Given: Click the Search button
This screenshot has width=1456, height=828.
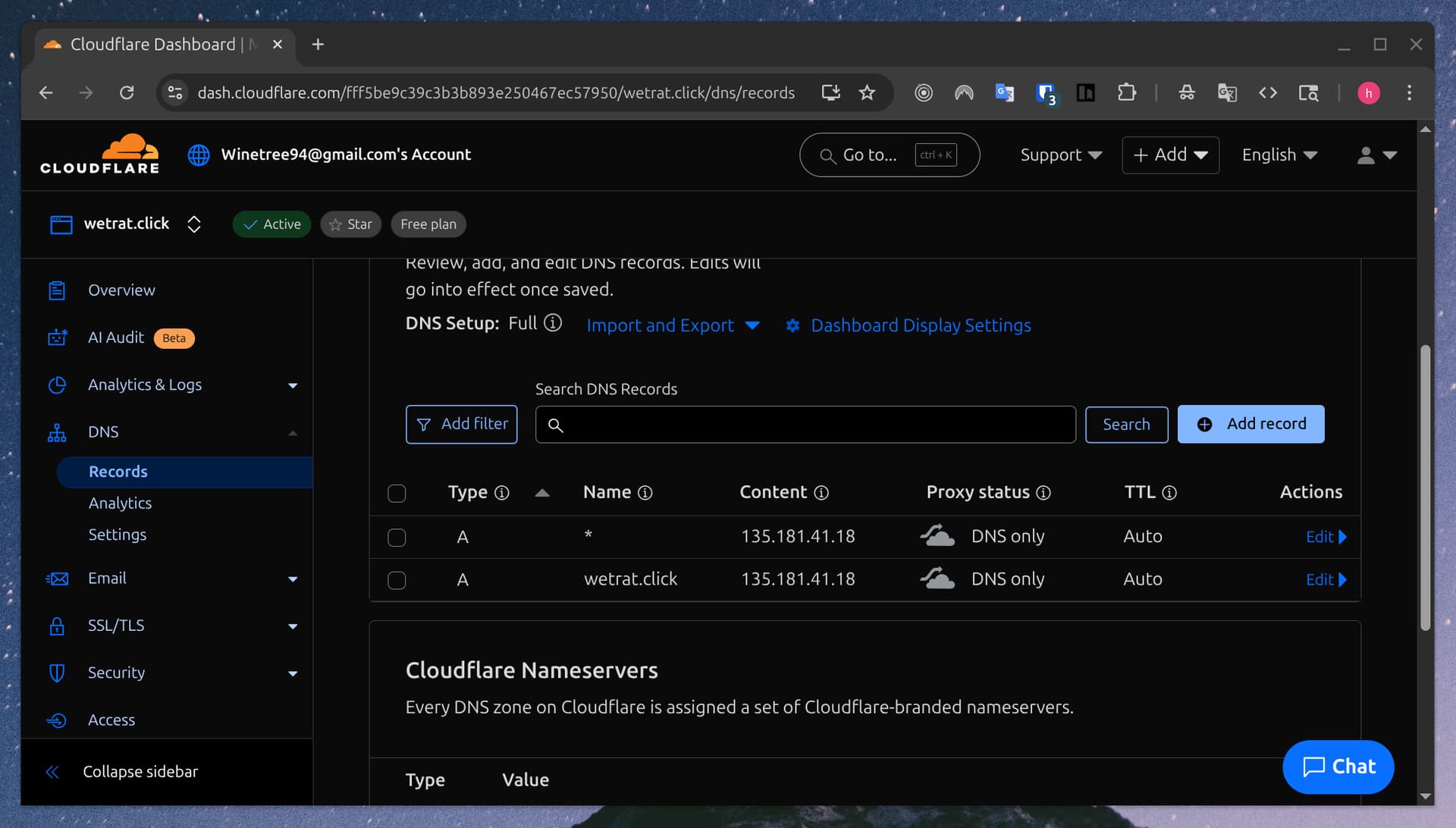Looking at the screenshot, I should click(x=1126, y=425).
